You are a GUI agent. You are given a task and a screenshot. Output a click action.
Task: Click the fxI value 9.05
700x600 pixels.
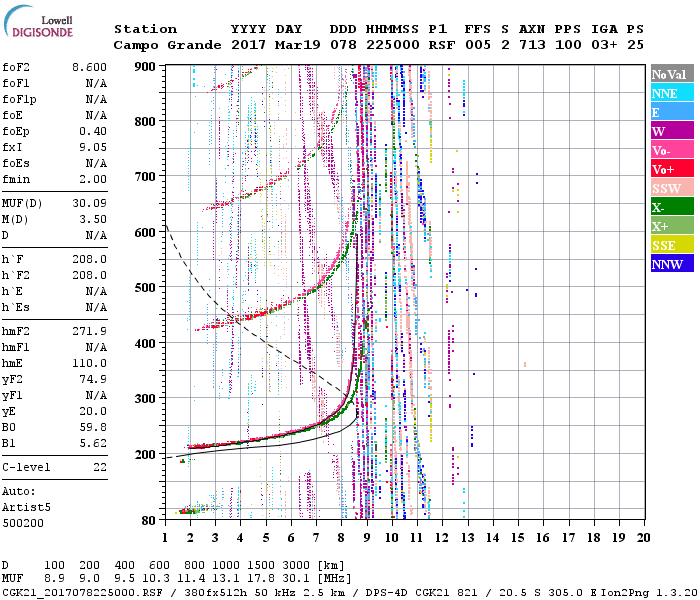93,147
